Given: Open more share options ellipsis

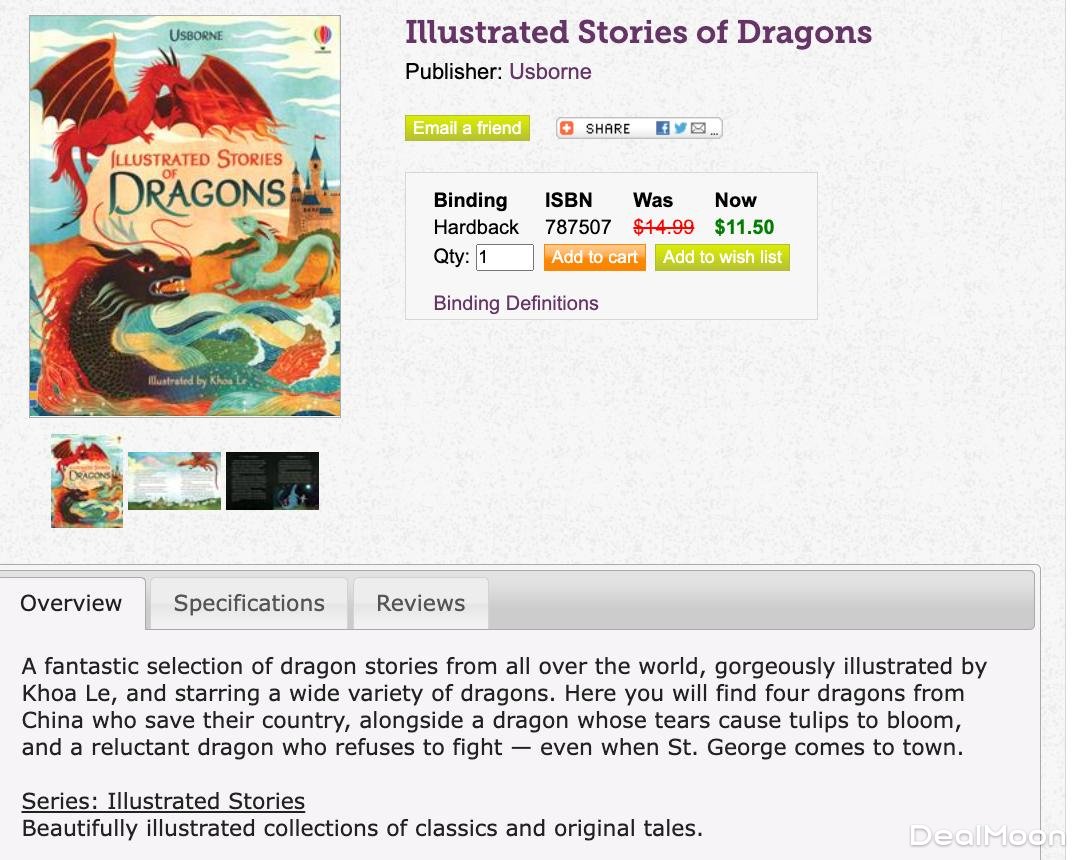Looking at the screenshot, I should (714, 130).
